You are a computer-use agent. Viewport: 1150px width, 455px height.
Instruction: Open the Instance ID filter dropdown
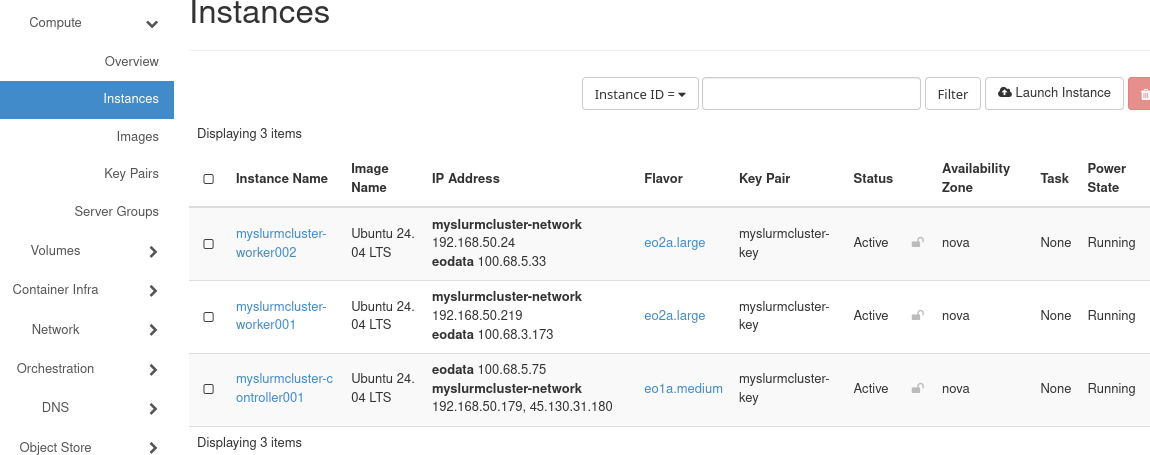640,94
